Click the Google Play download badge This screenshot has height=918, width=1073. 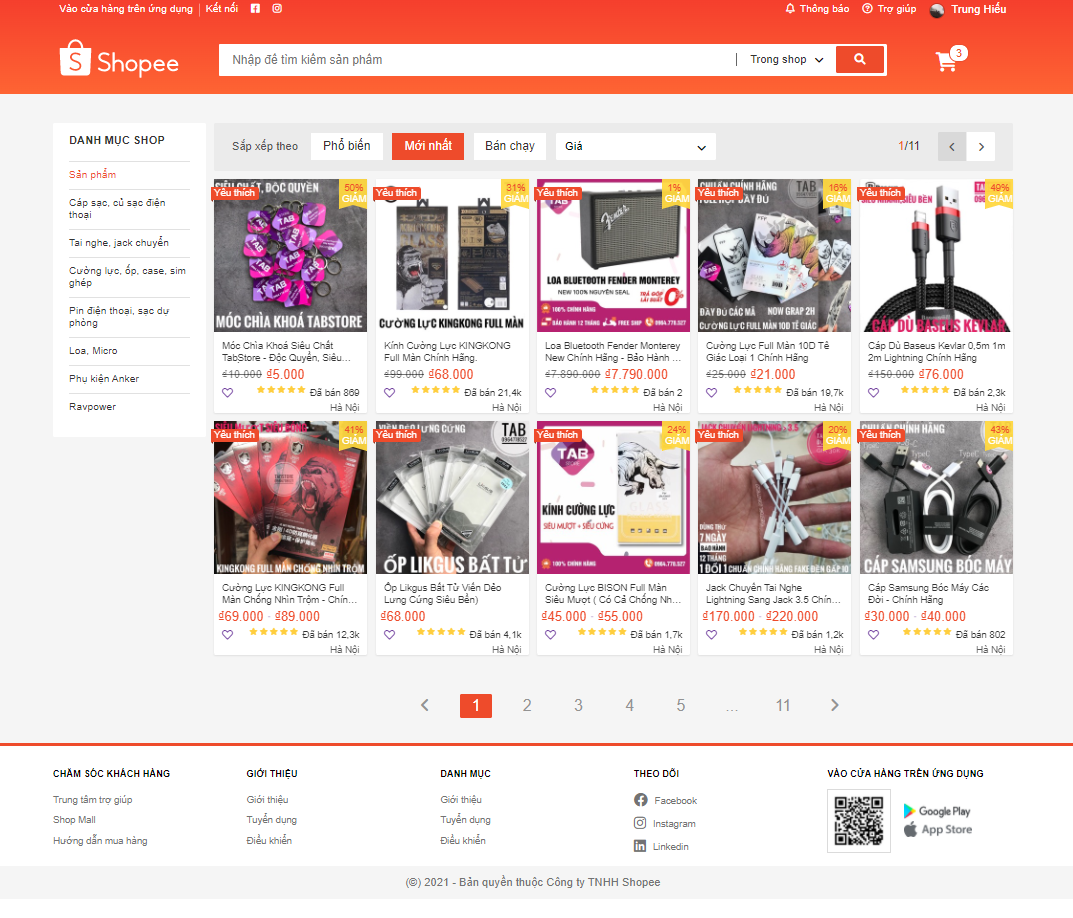pyautogui.click(x=937, y=809)
